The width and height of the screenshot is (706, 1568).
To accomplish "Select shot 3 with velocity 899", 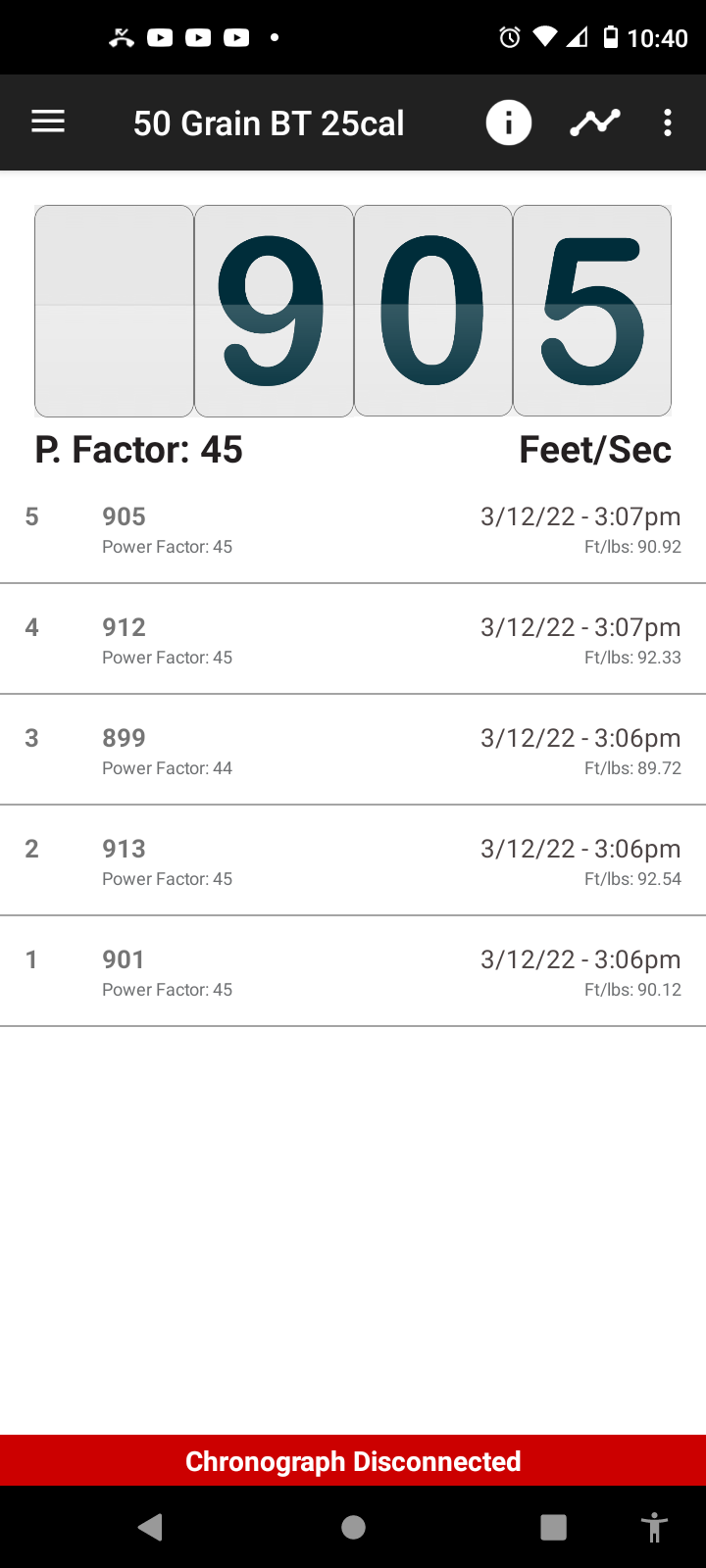I will point(353,750).
